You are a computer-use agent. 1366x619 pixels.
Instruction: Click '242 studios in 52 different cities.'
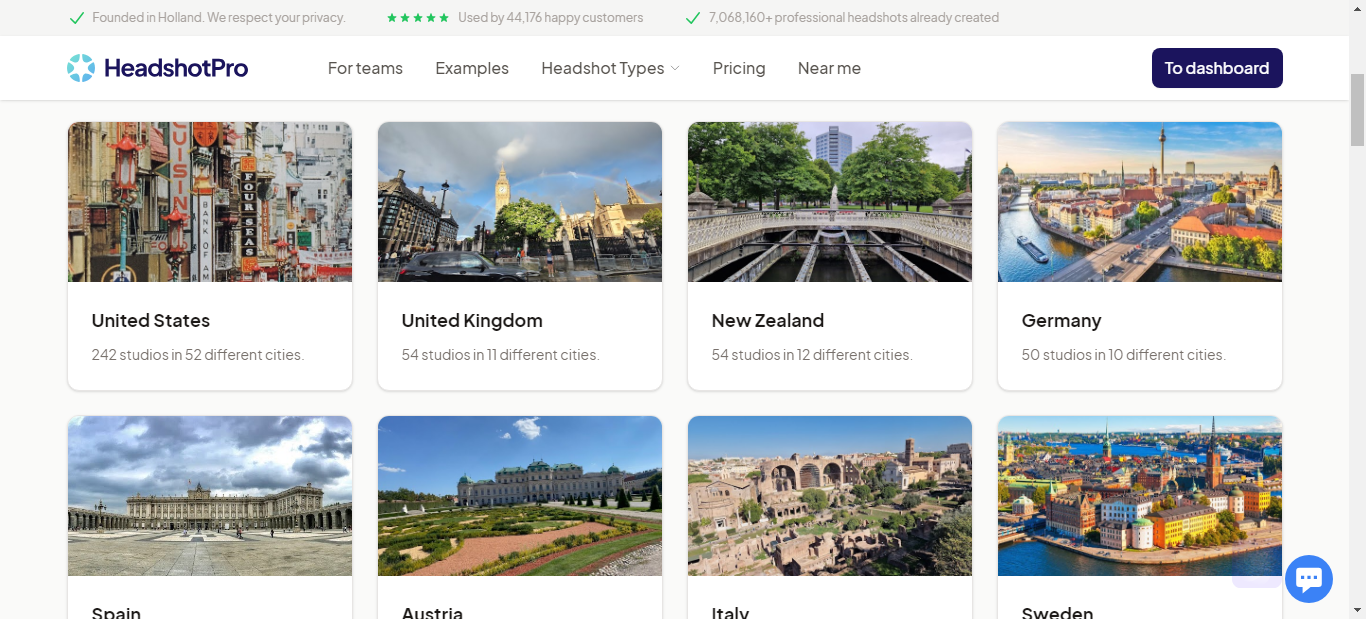(x=198, y=355)
